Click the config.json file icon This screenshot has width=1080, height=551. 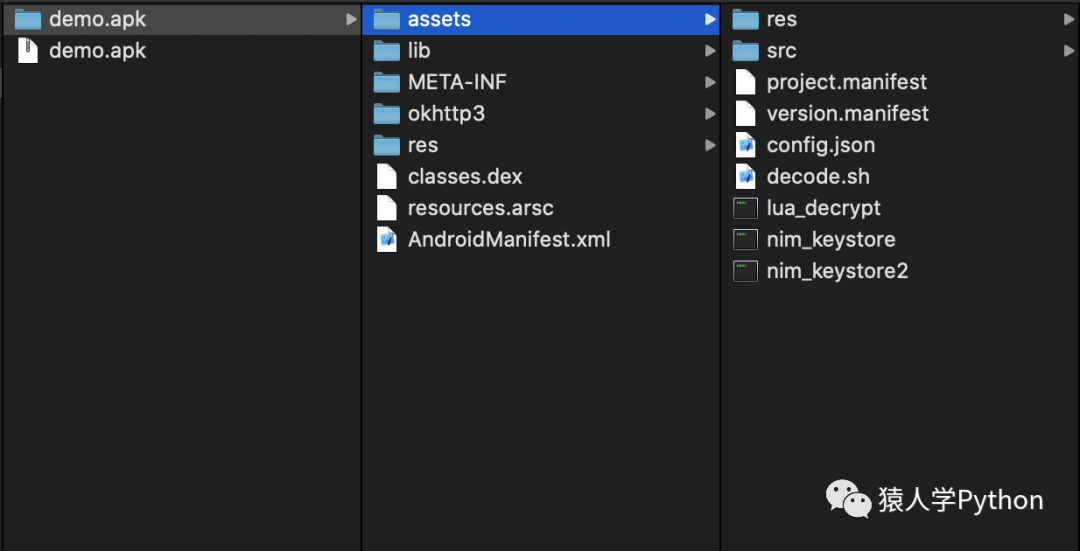(746, 145)
